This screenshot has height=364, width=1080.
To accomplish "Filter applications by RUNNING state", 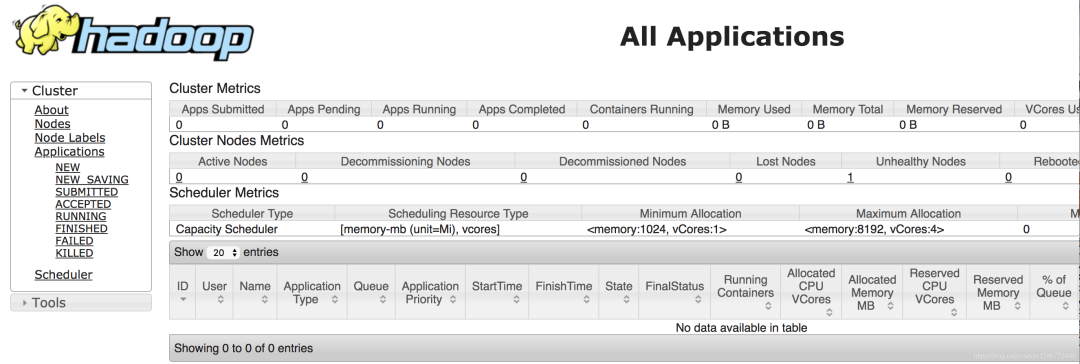I will [x=81, y=216].
